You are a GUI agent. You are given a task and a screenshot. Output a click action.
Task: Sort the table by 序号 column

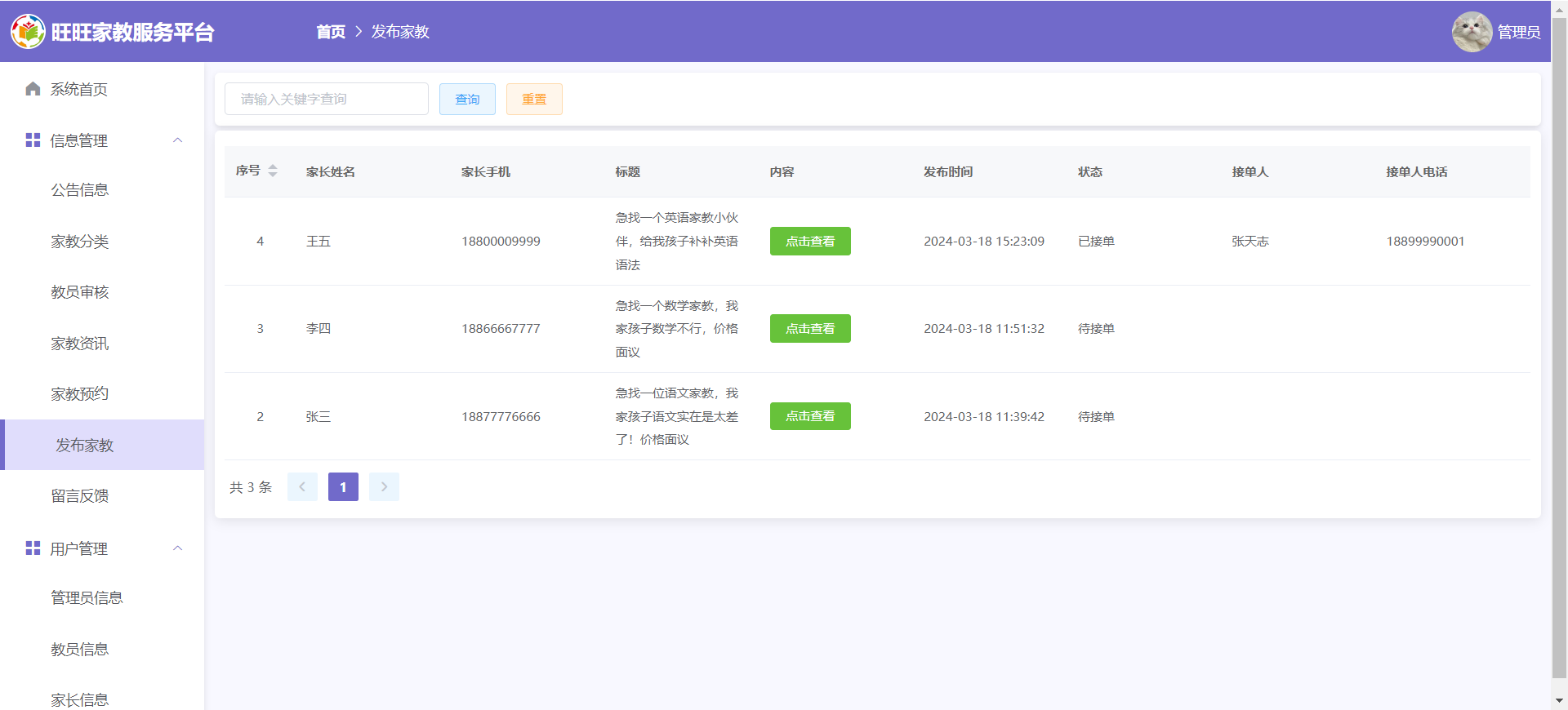point(273,171)
